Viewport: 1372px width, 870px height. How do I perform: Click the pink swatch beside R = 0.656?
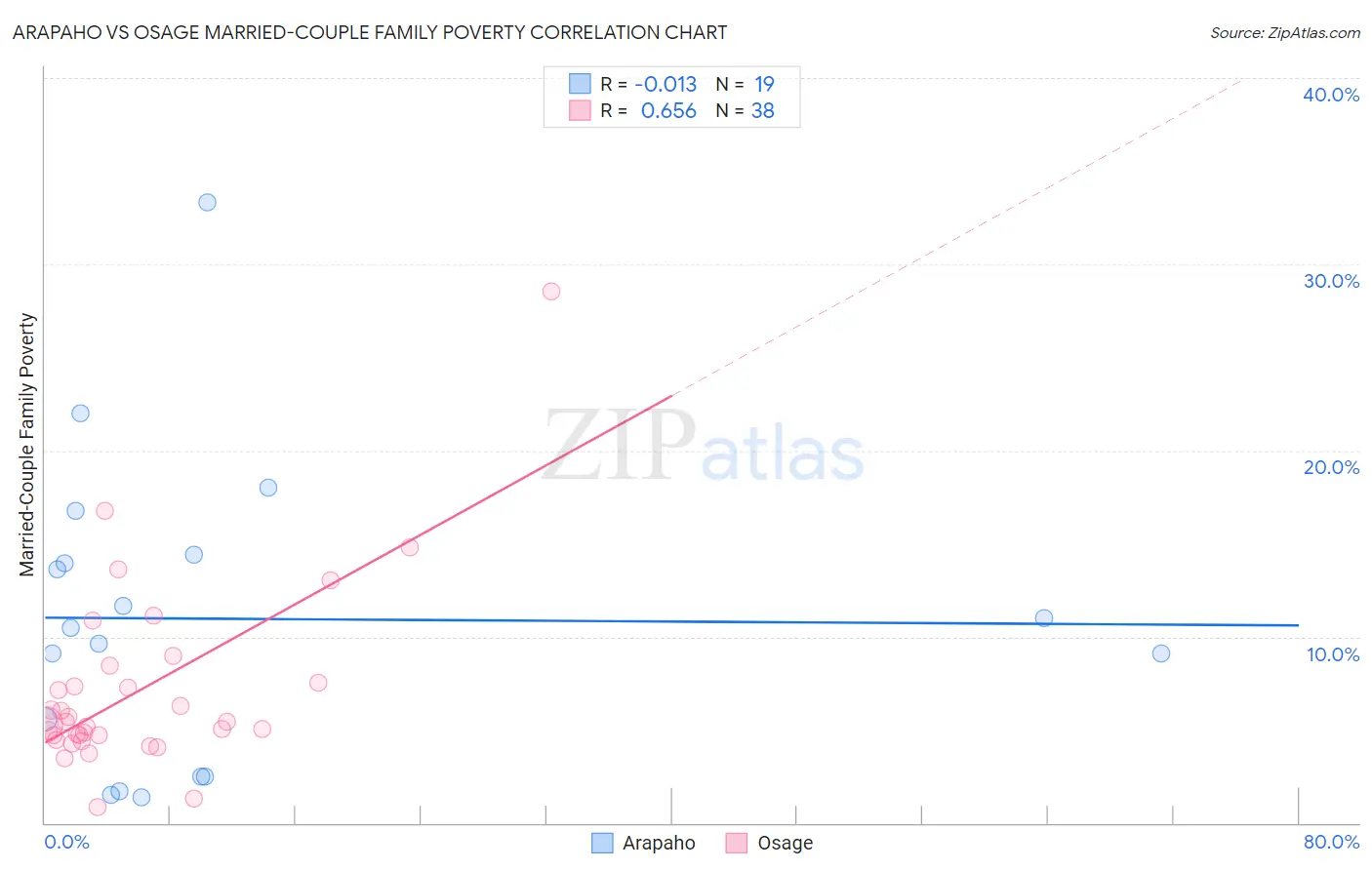coord(580,110)
